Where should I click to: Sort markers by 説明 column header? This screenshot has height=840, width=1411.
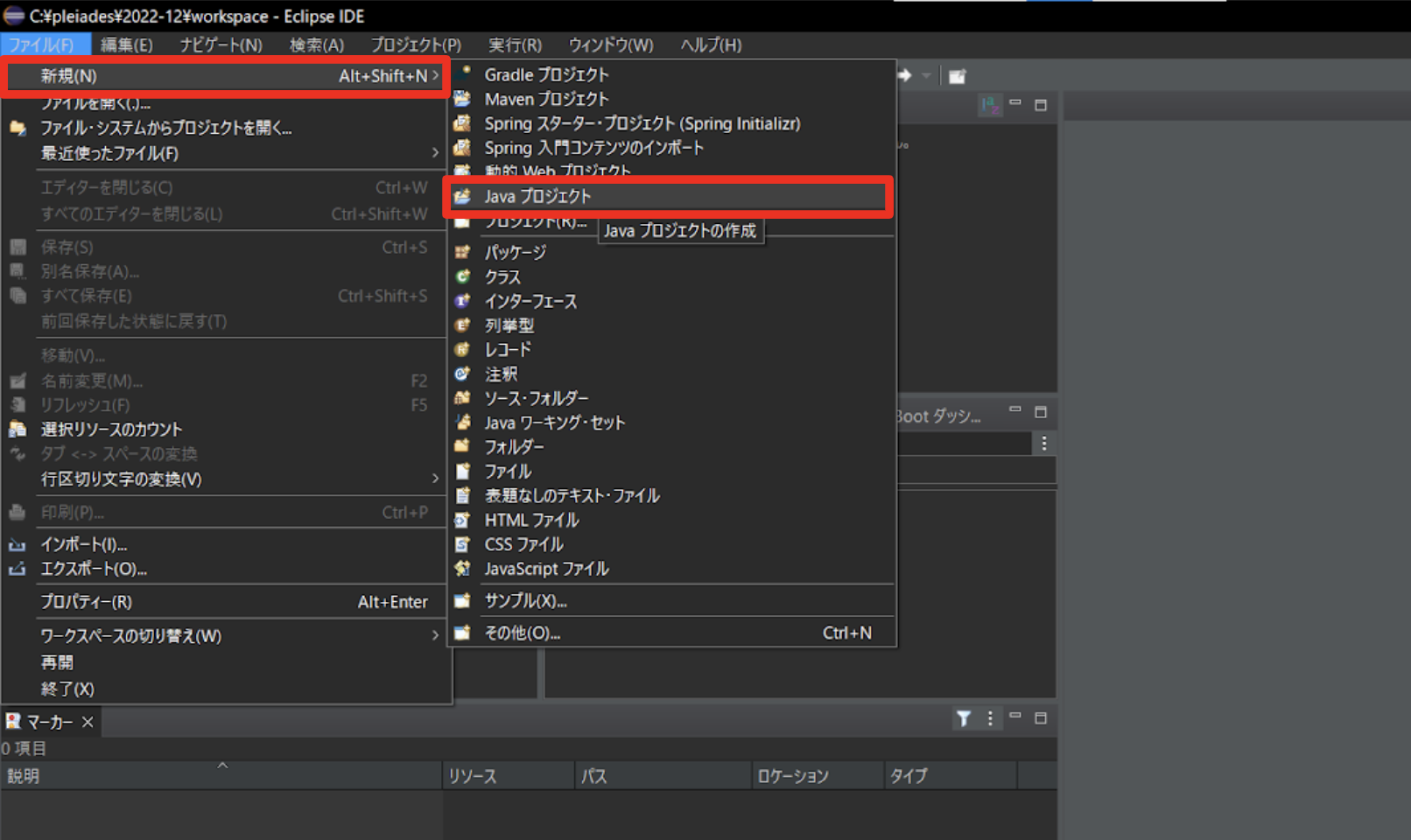click(221, 776)
